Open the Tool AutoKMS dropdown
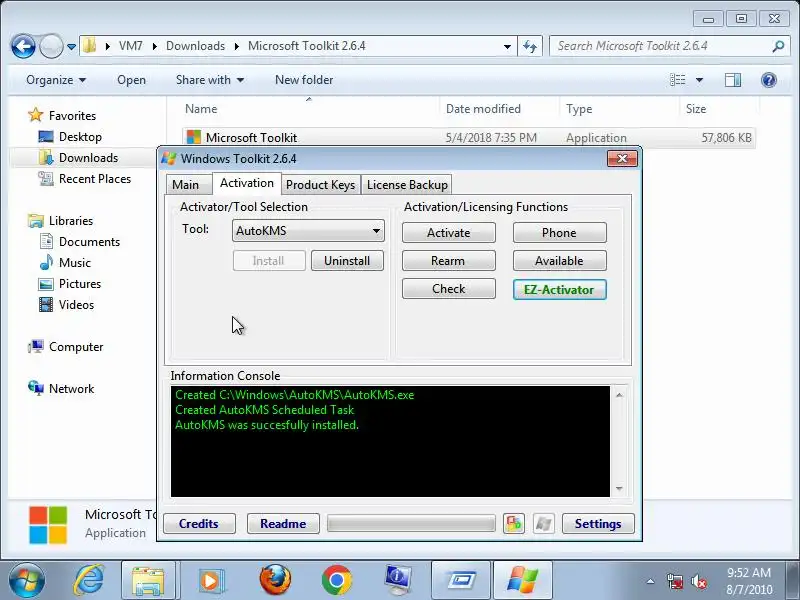The image size is (800, 600). [308, 231]
